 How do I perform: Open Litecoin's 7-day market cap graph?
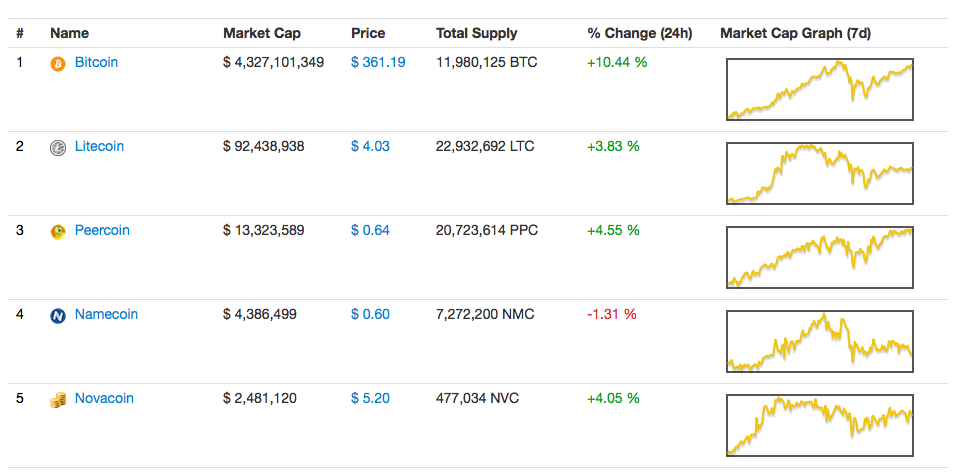coord(820,174)
